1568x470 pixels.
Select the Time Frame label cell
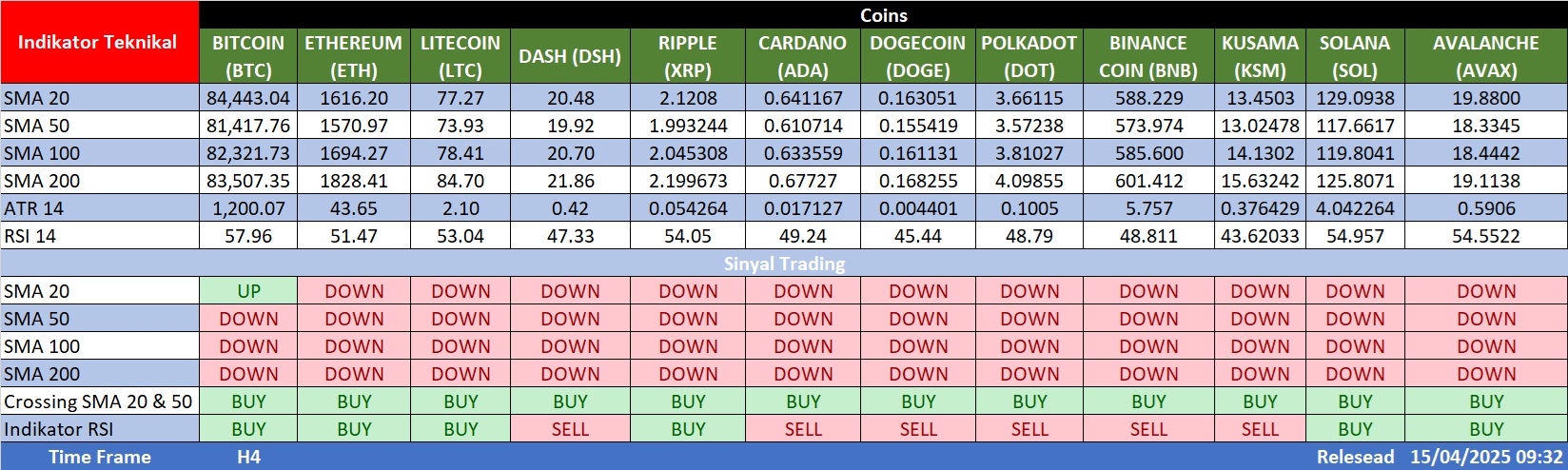coord(99,457)
